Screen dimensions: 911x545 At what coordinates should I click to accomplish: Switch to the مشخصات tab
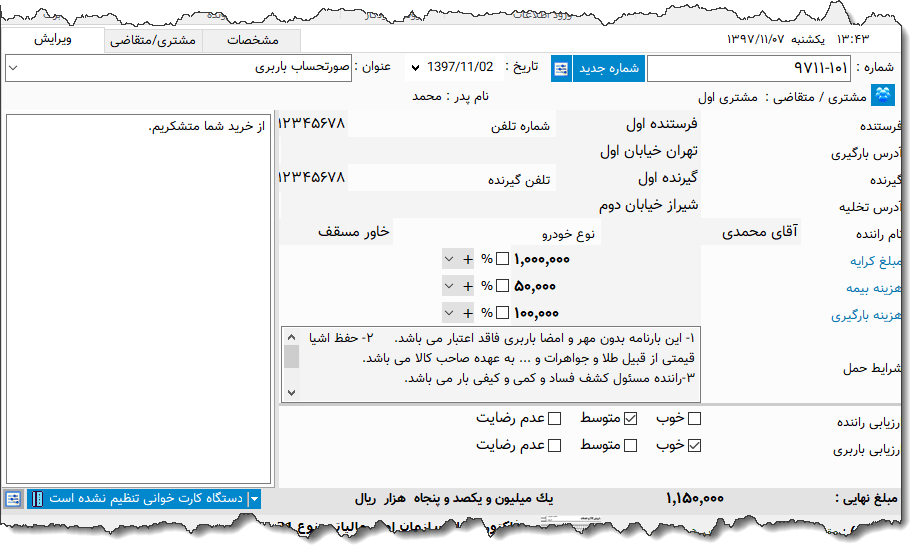[x=252, y=40]
